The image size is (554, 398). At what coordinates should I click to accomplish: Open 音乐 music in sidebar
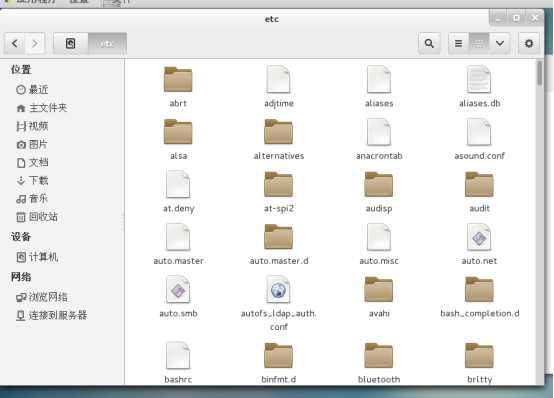(x=32, y=199)
